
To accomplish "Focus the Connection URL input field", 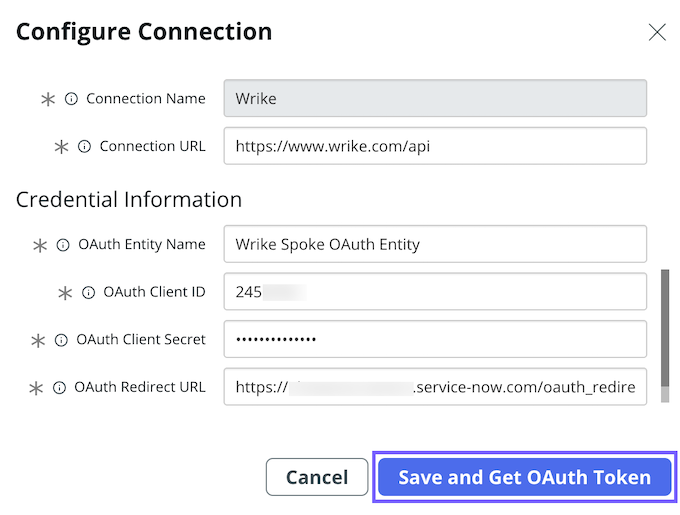I will [435, 146].
